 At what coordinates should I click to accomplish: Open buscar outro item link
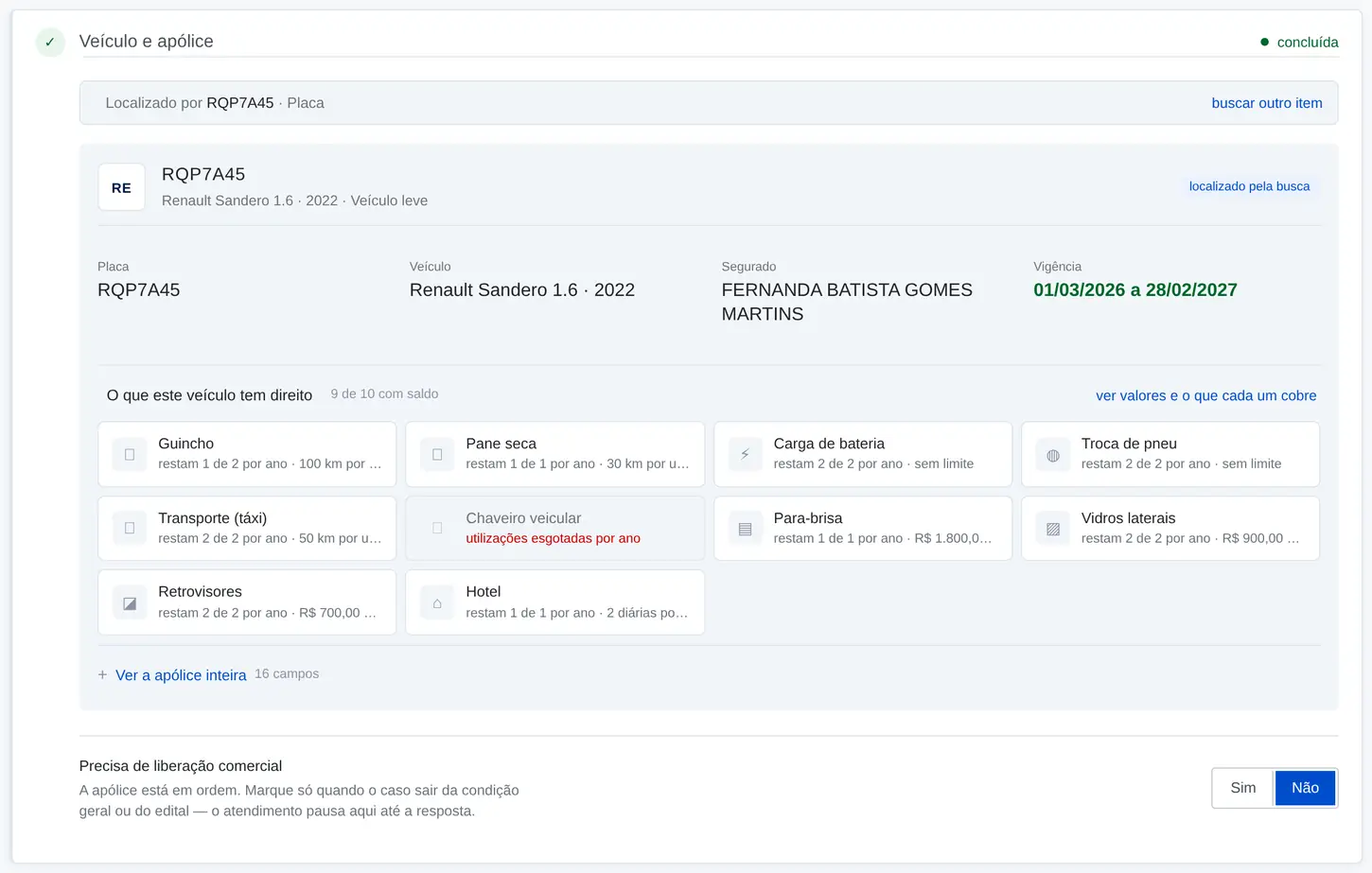[x=1267, y=103]
